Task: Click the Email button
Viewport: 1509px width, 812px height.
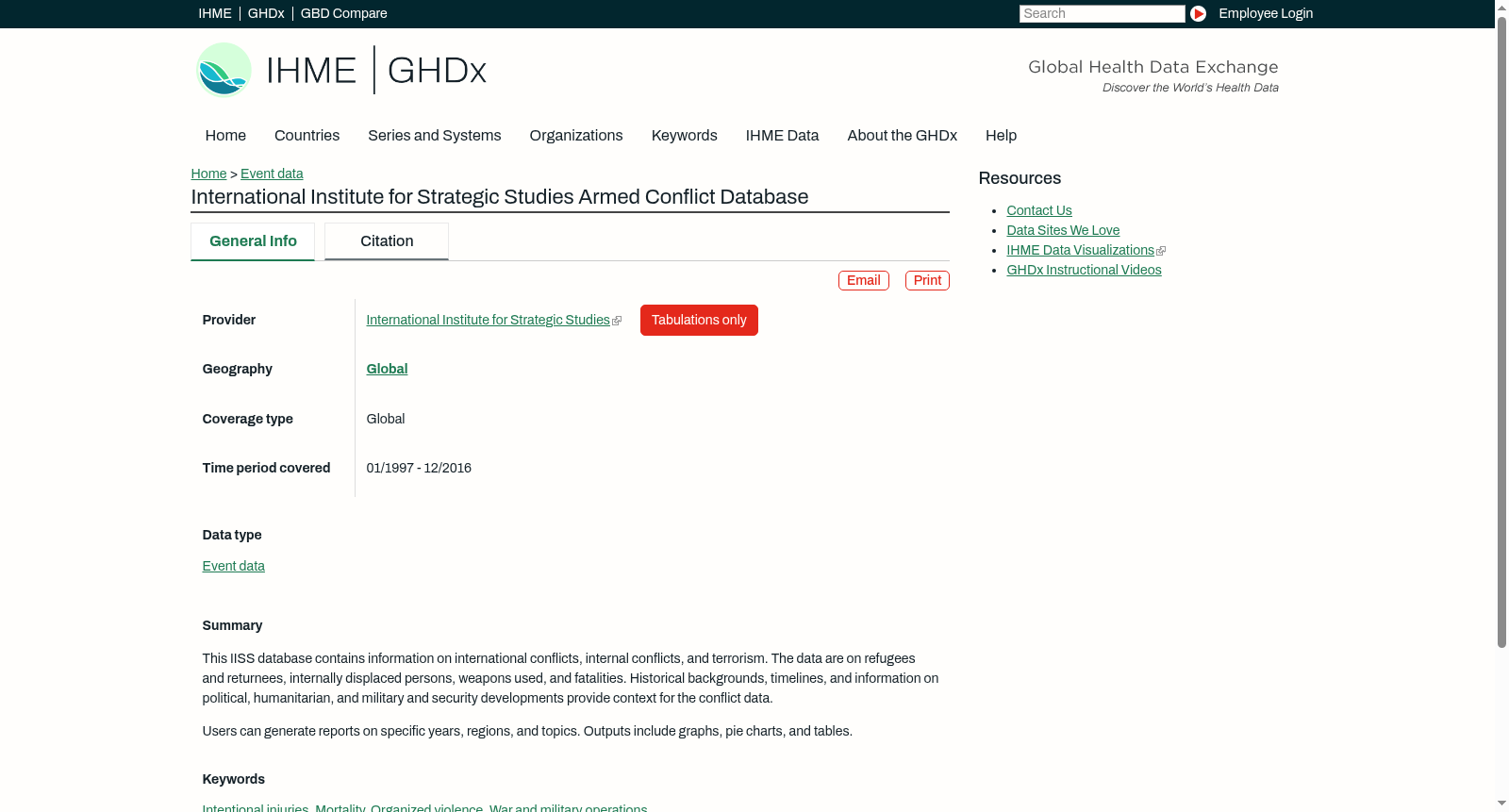Action: pyautogui.click(x=864, y=280)
